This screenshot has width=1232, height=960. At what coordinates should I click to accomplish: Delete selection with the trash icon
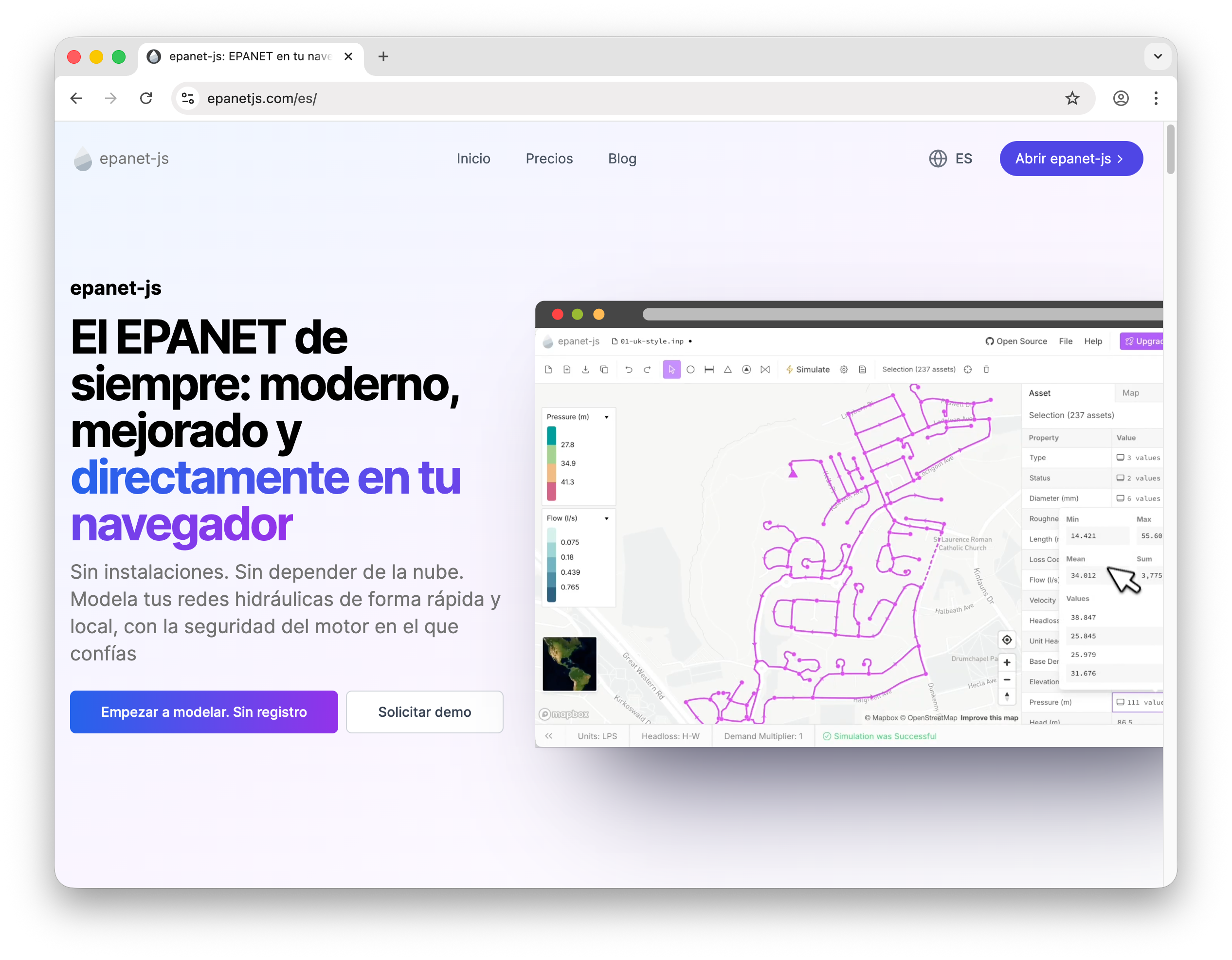(x=987, y=369)
